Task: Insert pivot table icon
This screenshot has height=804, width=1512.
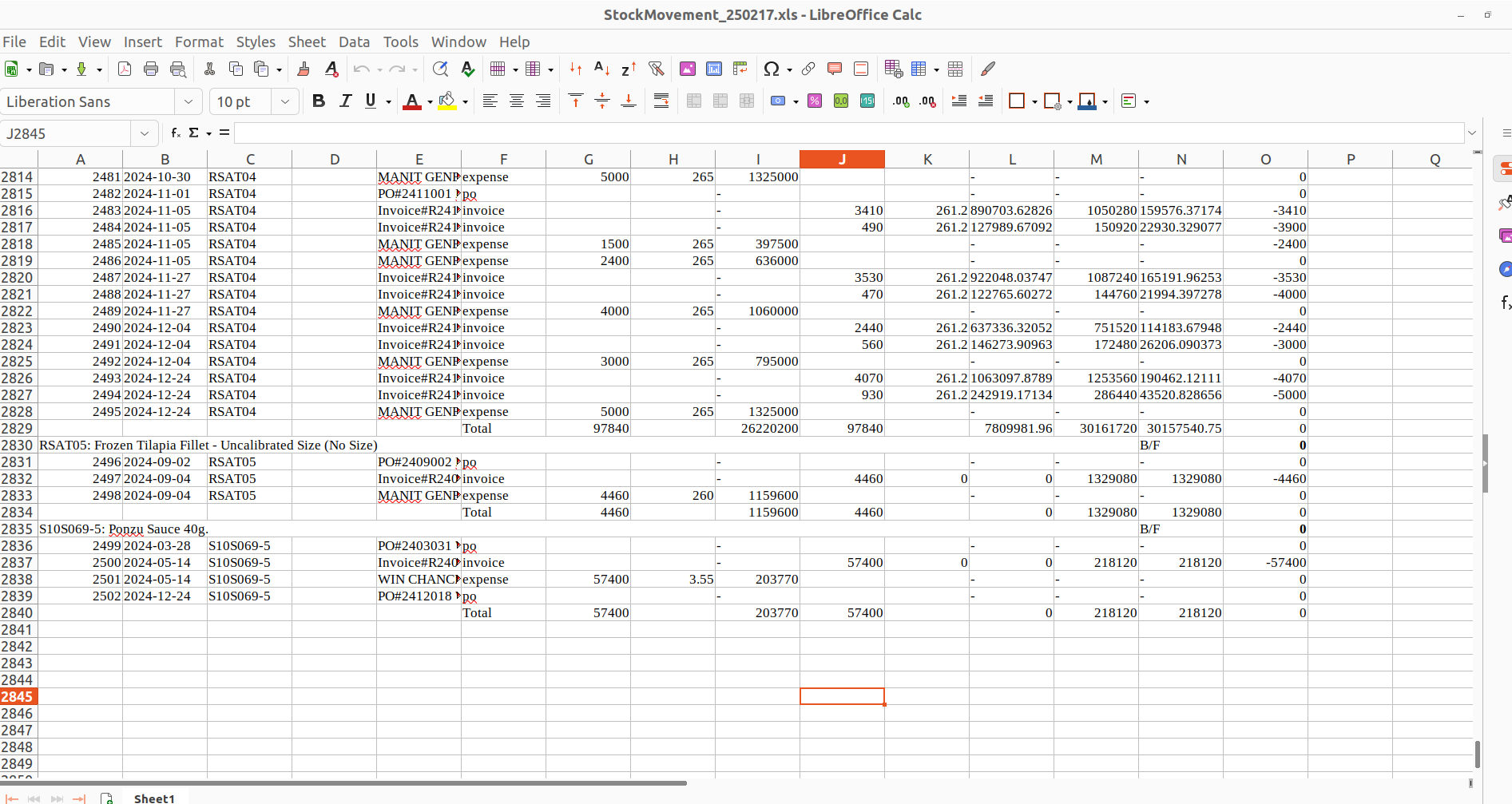Action: pos(740,69)
